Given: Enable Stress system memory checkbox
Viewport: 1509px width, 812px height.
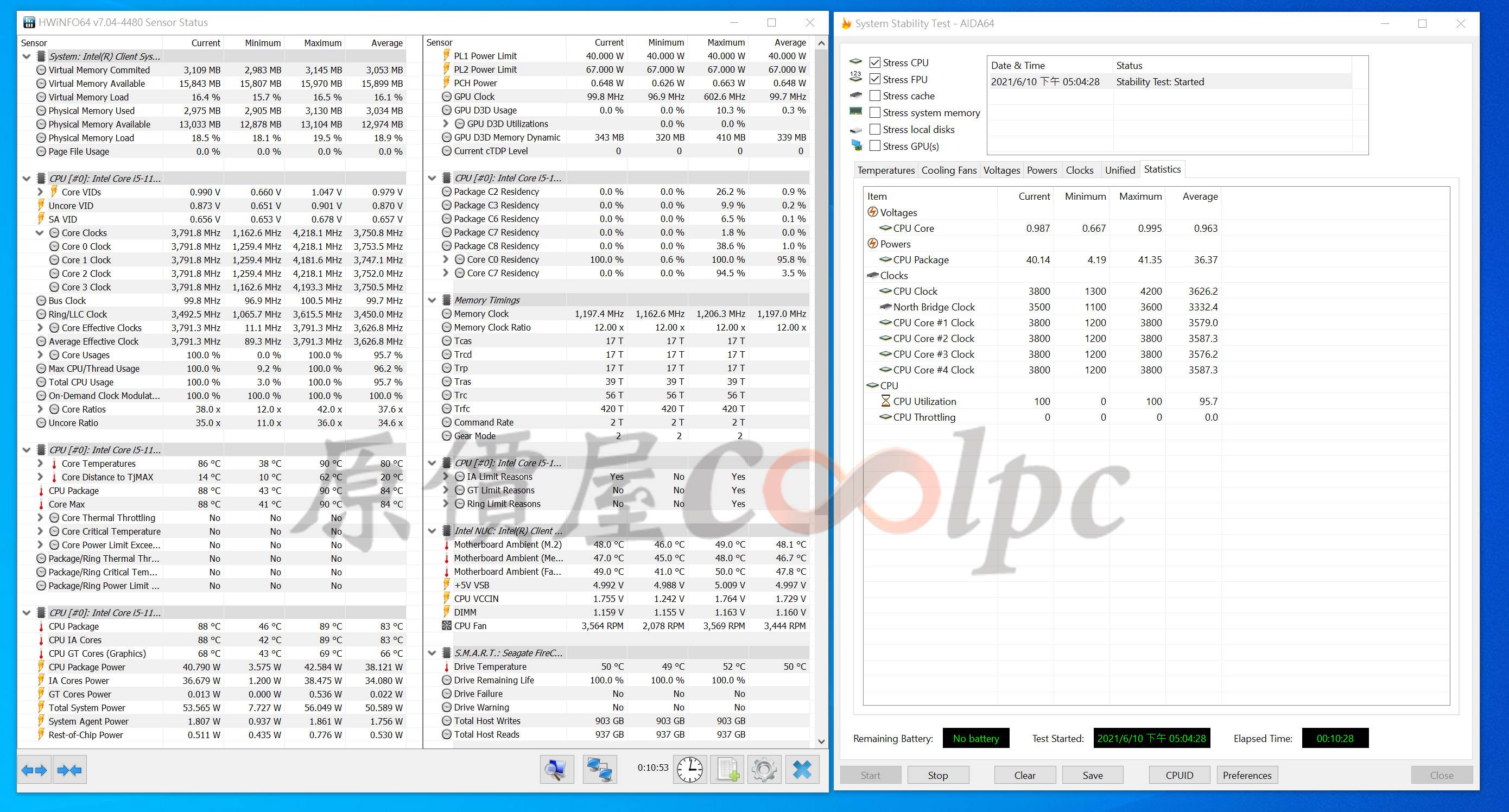Looking at the screenshot, I should pos(874,112).
